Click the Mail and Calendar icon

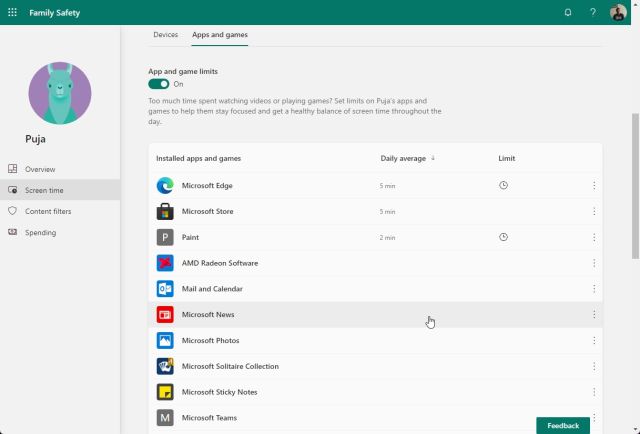pyautogui.click(x=165, y=289)
